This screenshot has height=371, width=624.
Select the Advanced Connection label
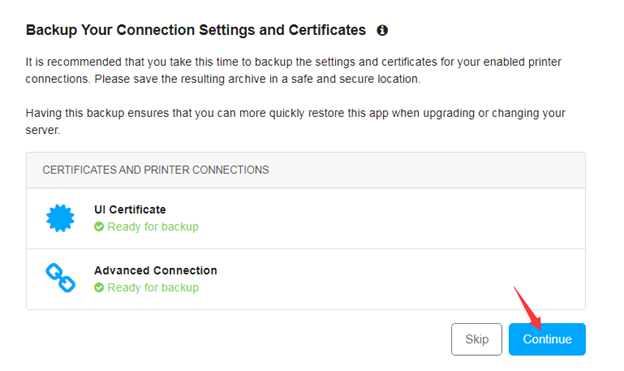click(x=156, y=270)
